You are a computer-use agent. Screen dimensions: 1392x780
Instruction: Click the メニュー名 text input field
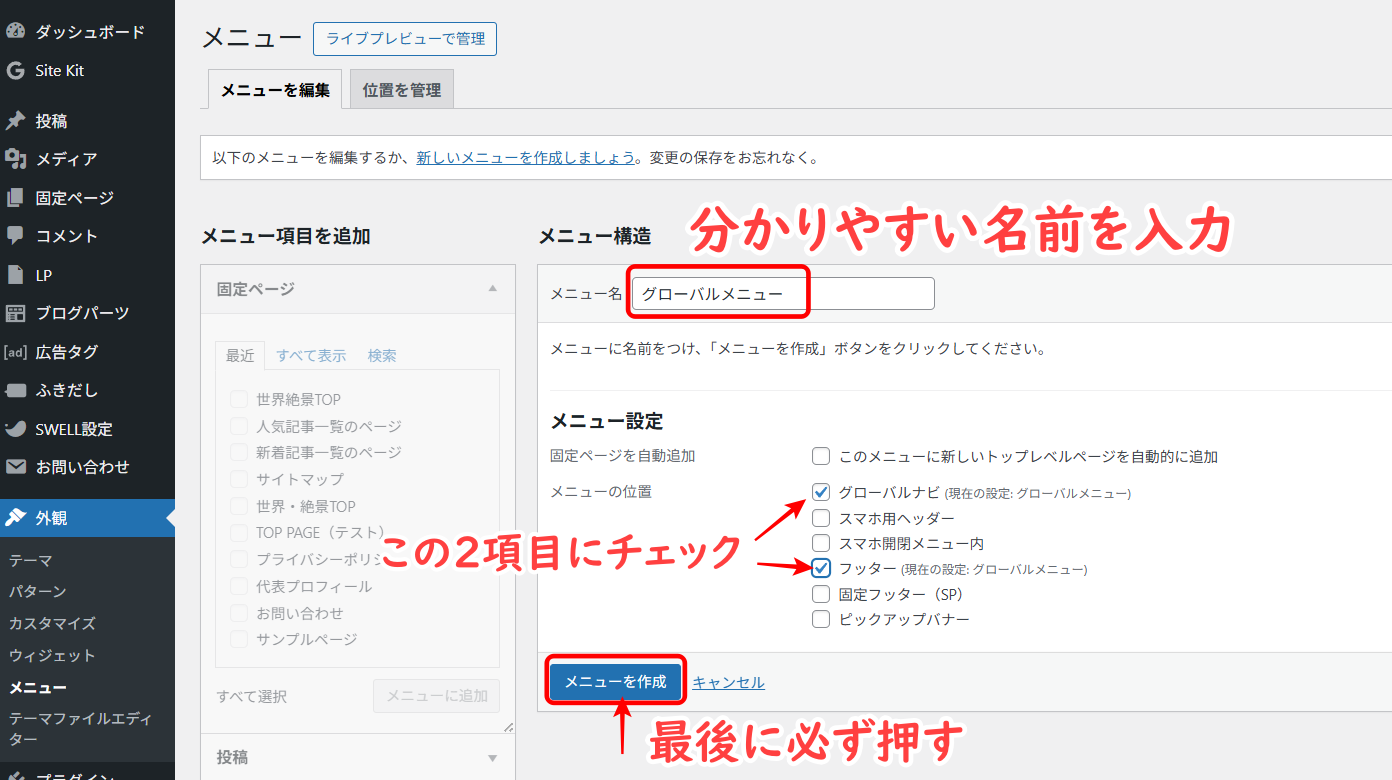[782, 294]
